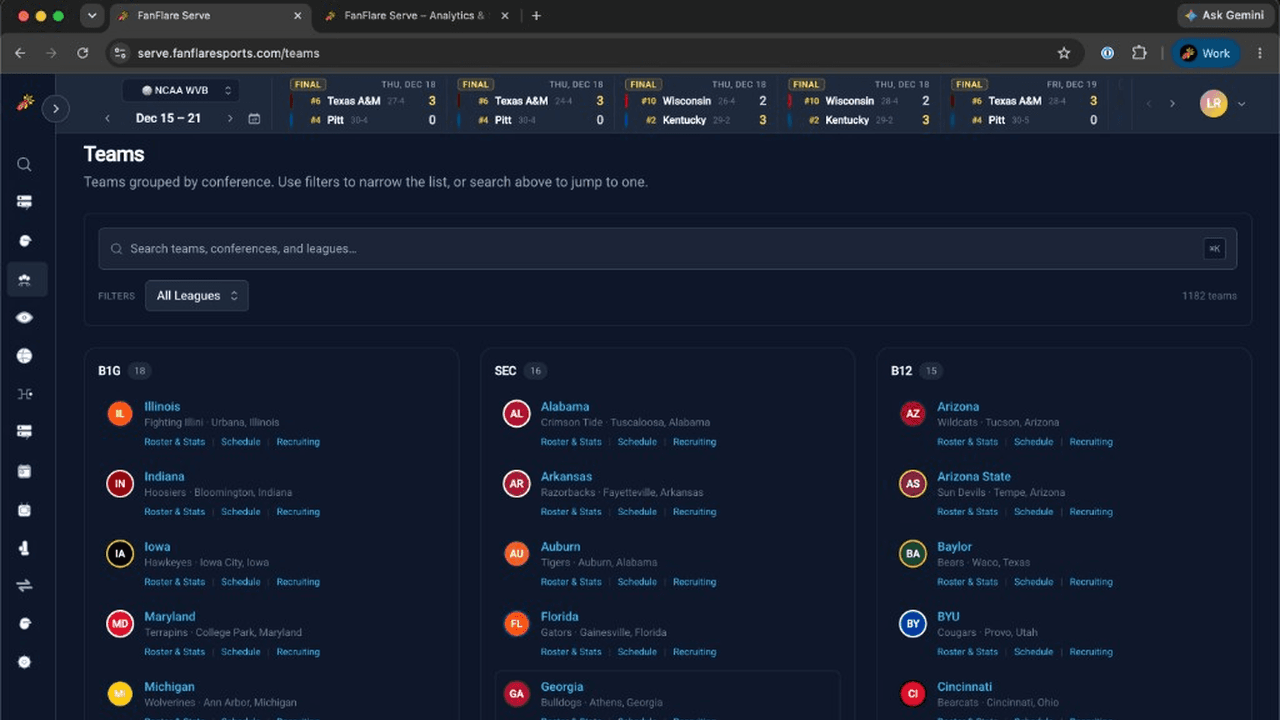1280x720 pixels.
Task: Click the active Teams icon in the sidebar
Action: (25, 280)
